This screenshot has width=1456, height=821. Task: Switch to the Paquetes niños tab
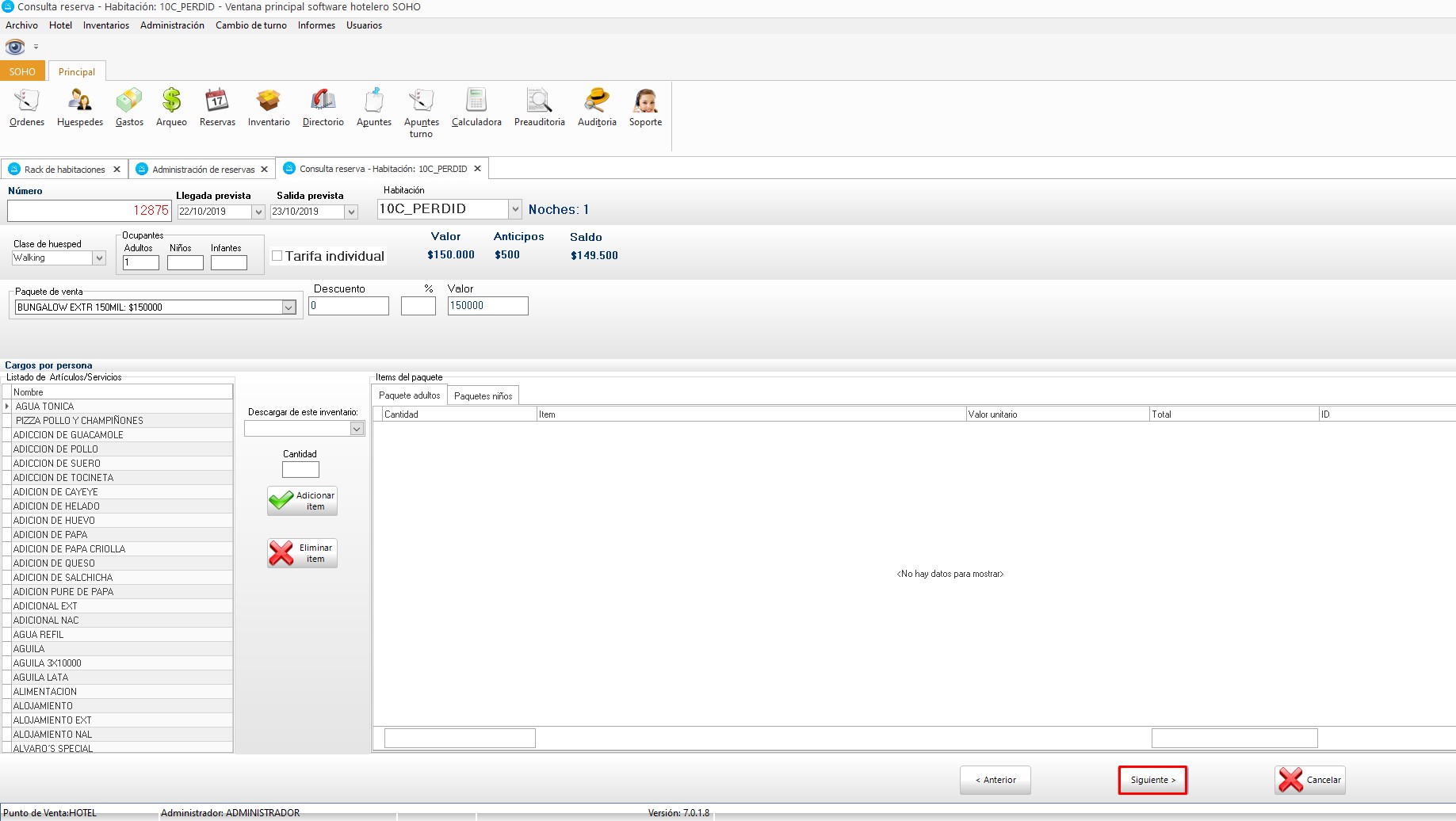click(x=483, y=396)
